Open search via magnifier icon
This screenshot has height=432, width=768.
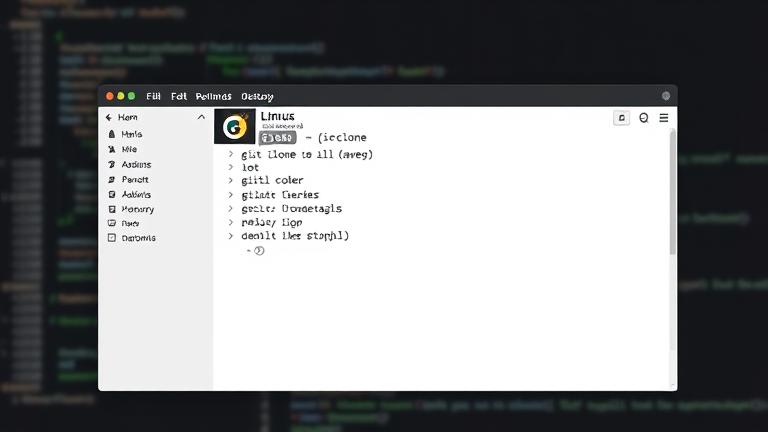(x=644, y=118)
